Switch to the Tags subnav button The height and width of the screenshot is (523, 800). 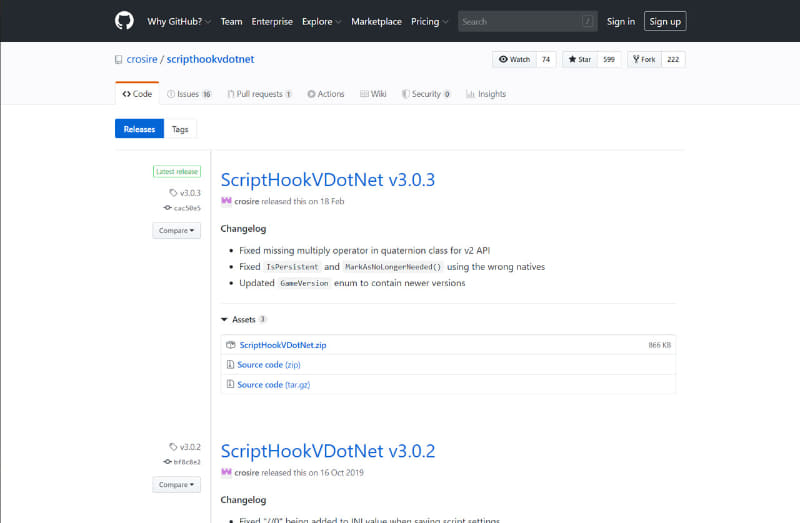tap(180, 129)
